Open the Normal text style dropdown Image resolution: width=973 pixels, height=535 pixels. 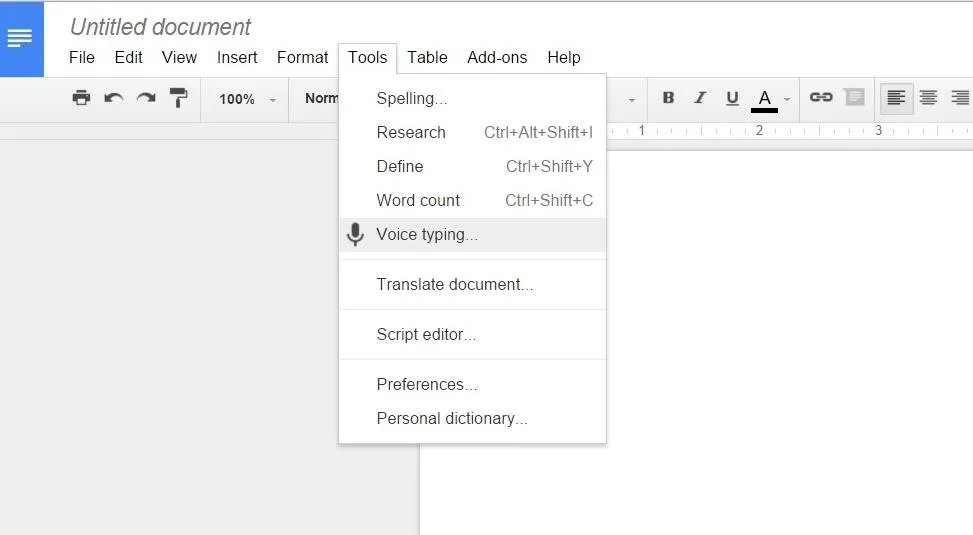tap(321, 98)
